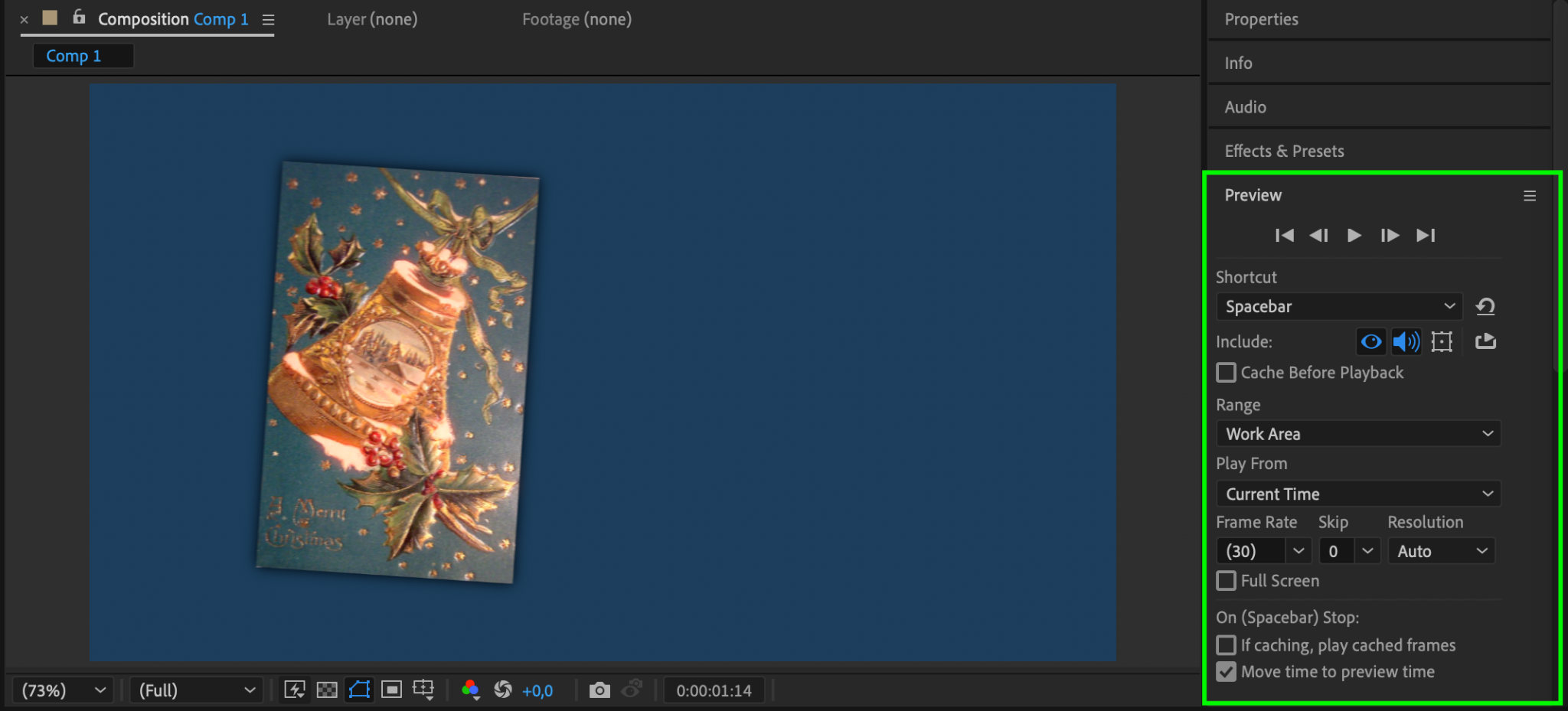This screenshot has height=711, width=1568.
Task: Step back one frame in Preview
Action: pyautogui.click(x=1318, y=236)
